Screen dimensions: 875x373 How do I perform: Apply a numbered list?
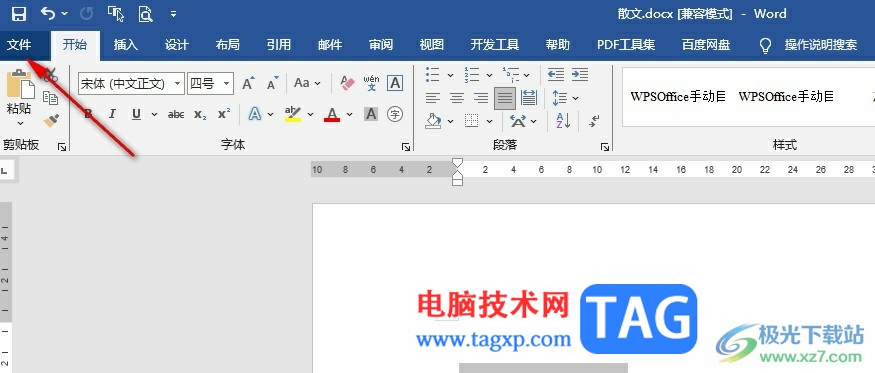[472, 74]
